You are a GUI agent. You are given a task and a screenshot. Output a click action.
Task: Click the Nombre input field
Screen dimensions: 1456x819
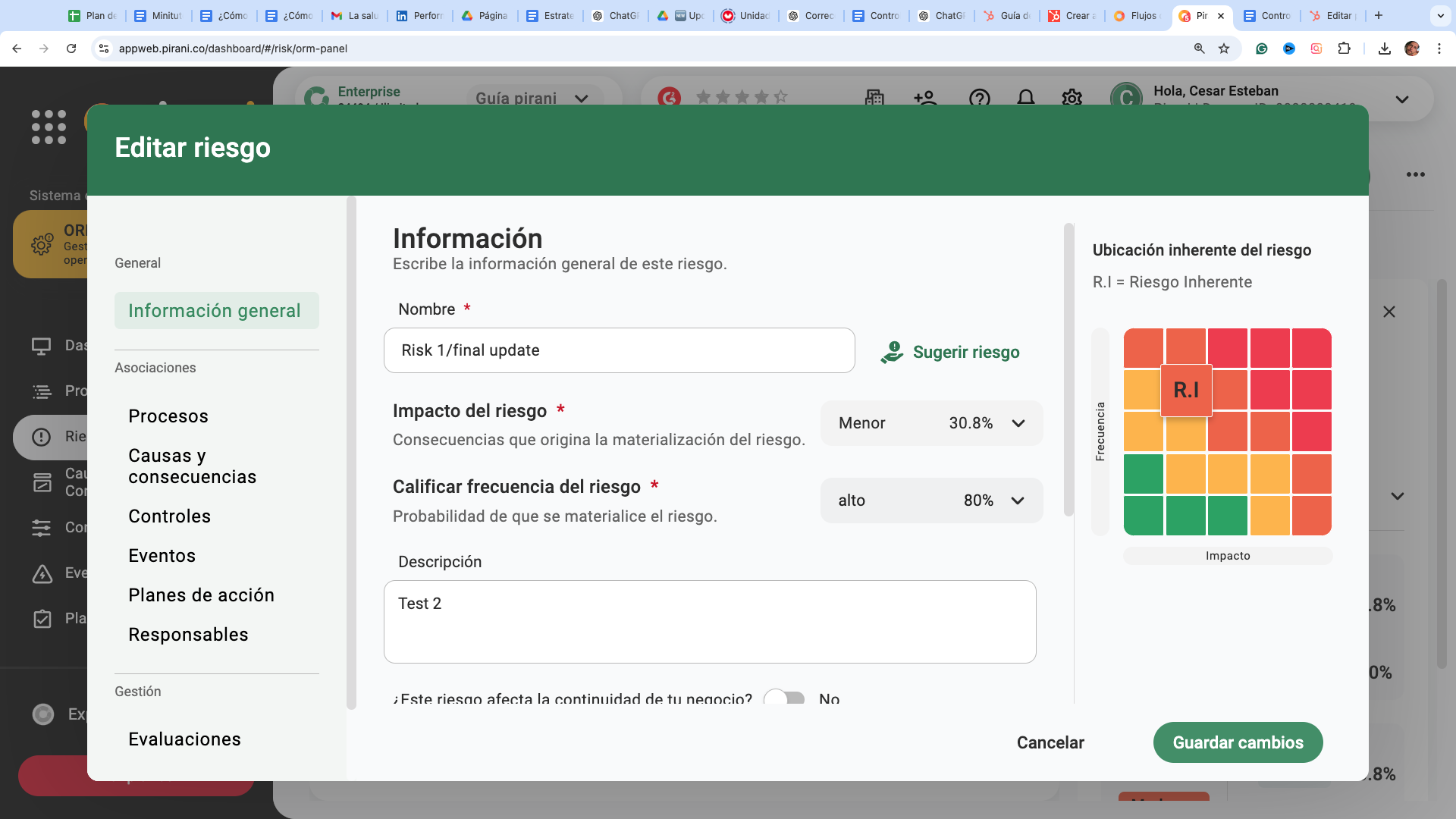click(x=619, y=350)
